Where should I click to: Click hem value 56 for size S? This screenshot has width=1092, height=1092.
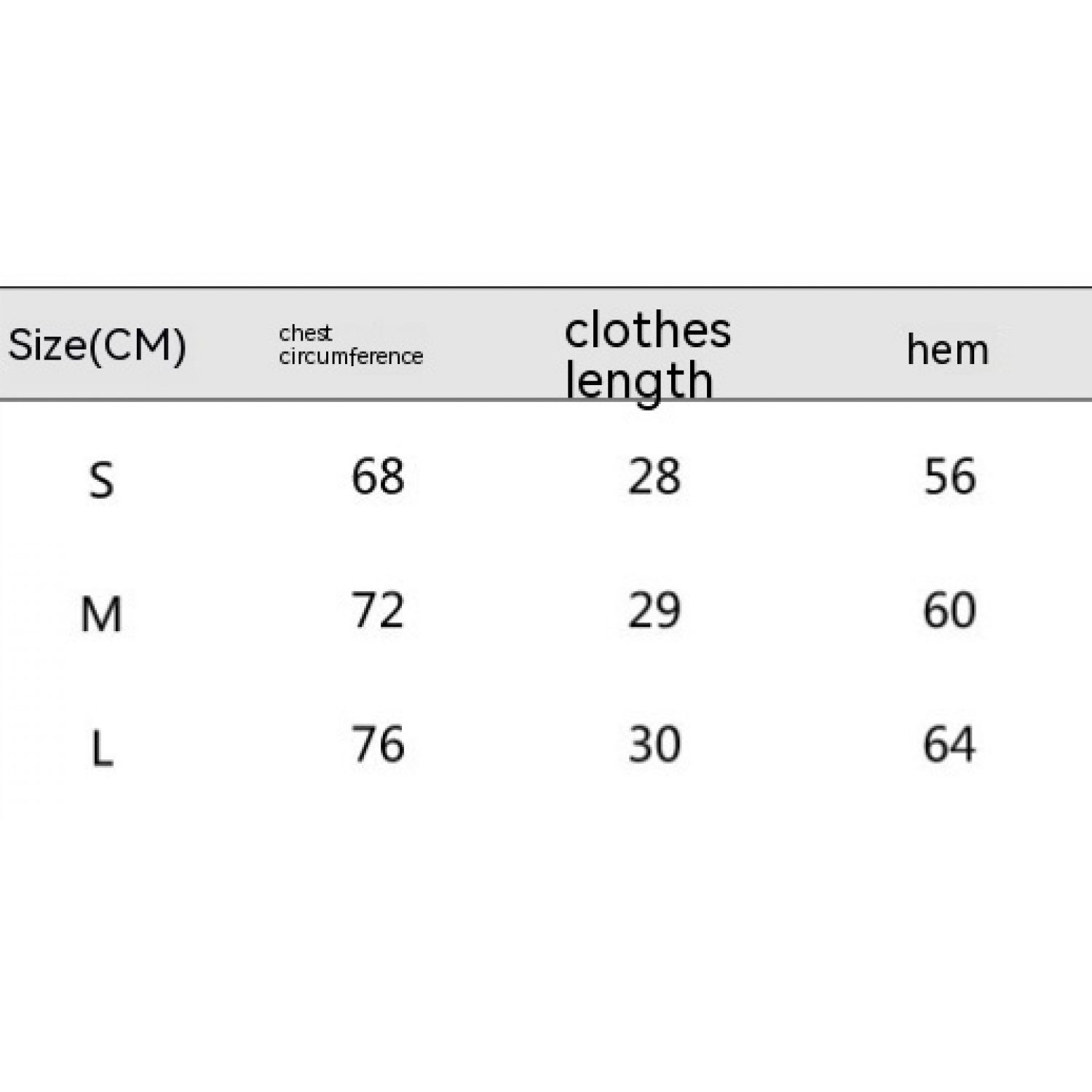point(949,477)
